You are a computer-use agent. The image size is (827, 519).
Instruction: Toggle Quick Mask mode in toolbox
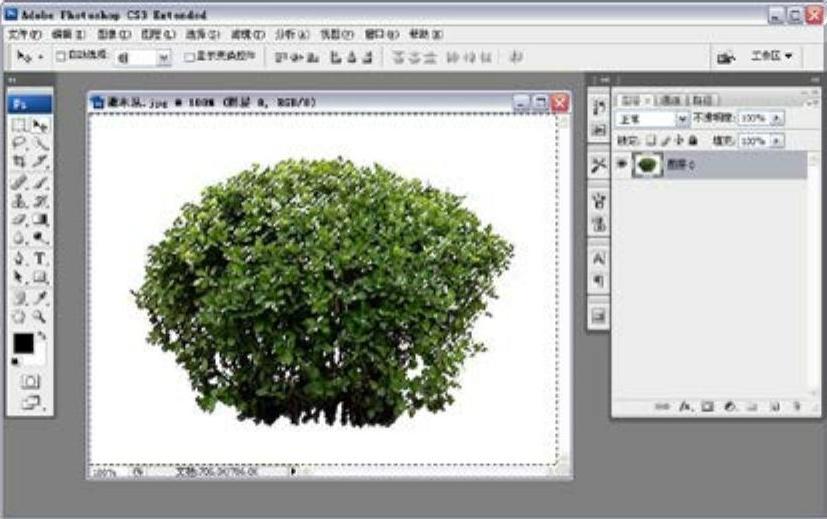(x=30, y=381)
